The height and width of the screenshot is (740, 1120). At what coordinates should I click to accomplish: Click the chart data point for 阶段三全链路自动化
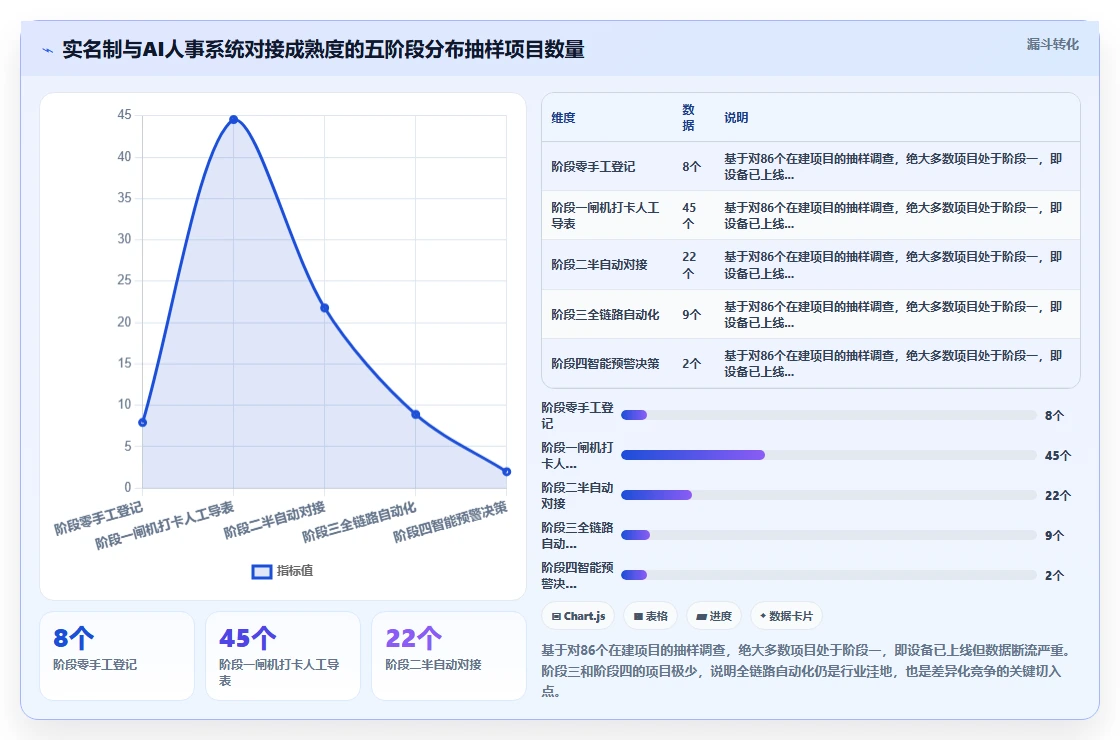pyautogui.click(x=416, y=414)
